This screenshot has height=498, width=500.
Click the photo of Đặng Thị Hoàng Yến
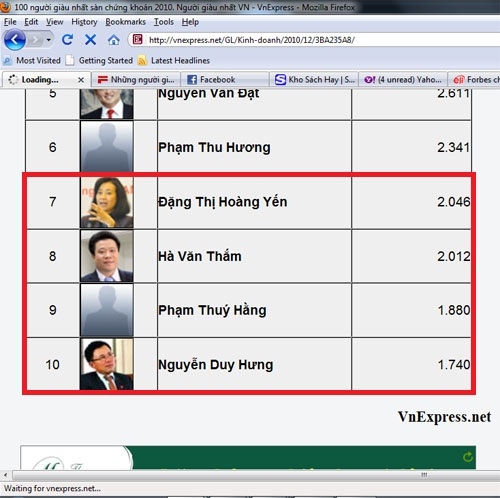pos(107,202)
